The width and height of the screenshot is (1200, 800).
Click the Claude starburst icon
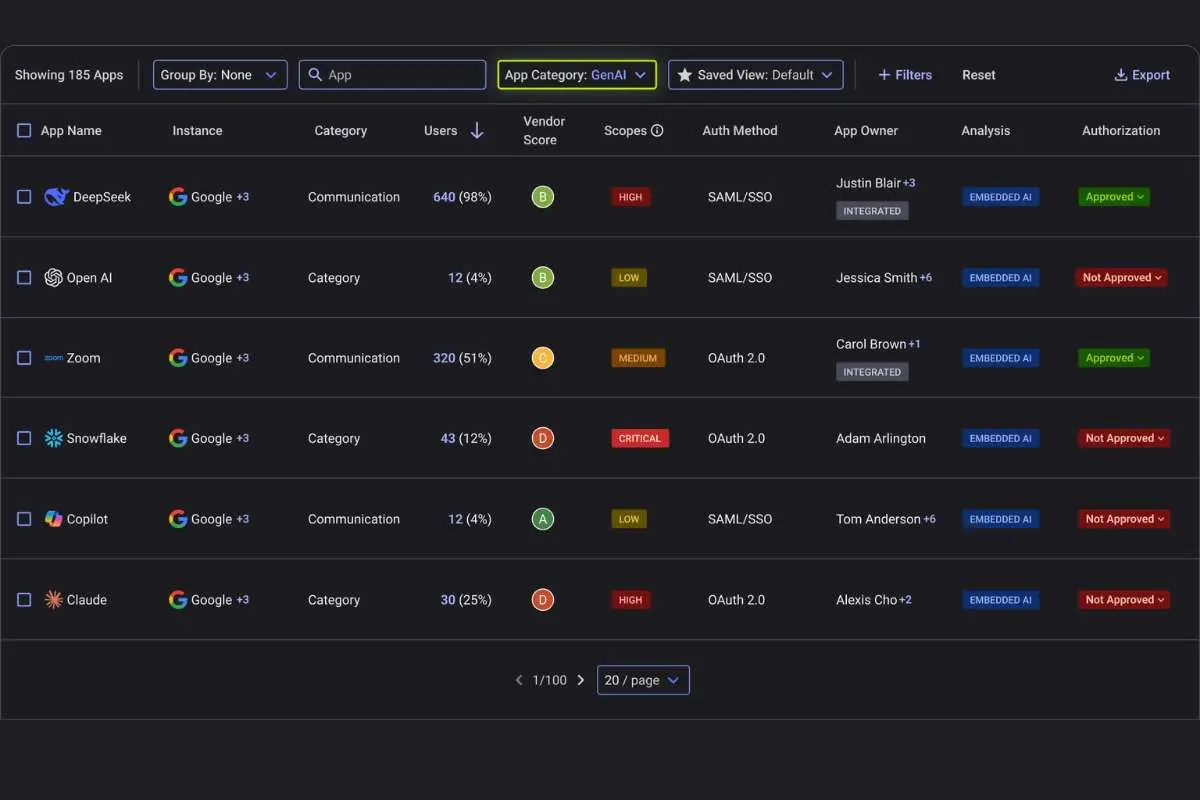coord(54,600)
